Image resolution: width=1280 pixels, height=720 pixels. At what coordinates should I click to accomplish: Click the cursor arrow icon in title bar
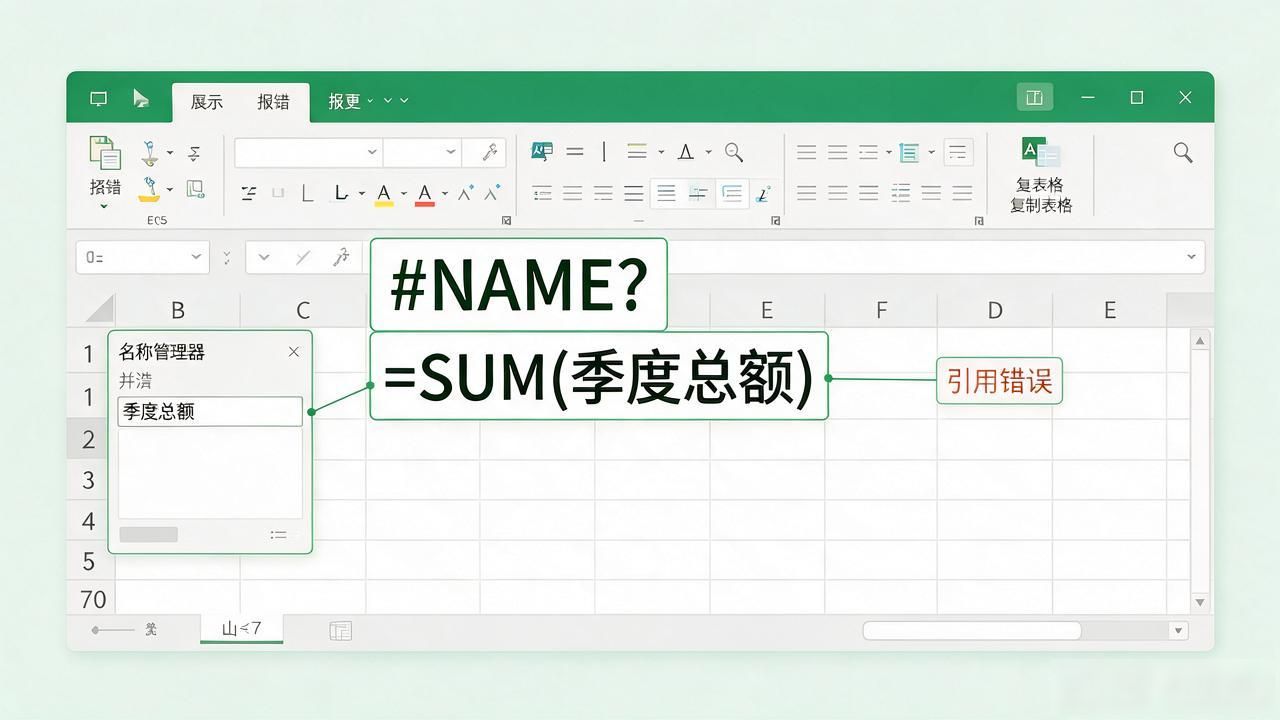[141, 98]
